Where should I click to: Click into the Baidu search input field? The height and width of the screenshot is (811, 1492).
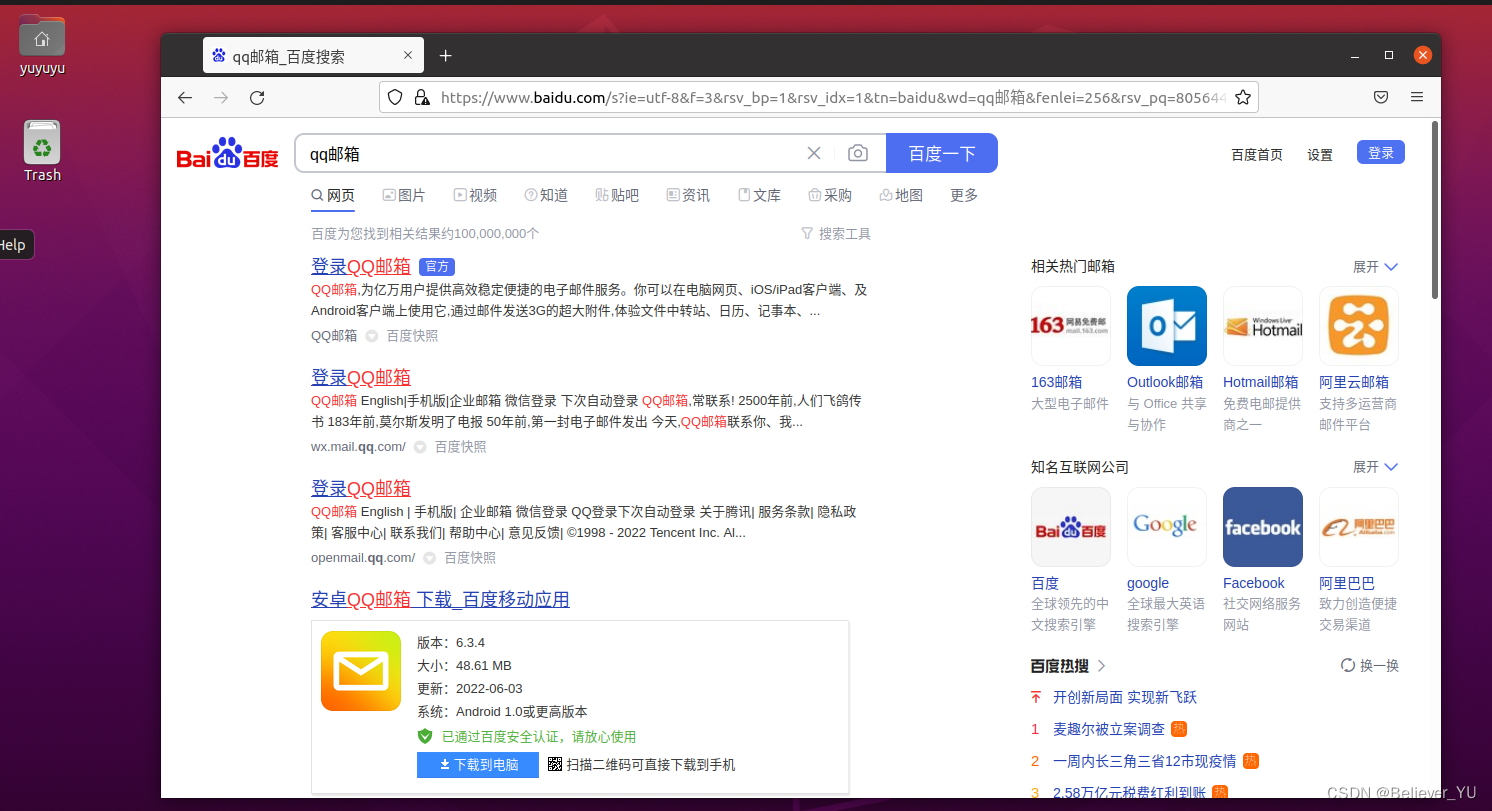tap(550, 153)
